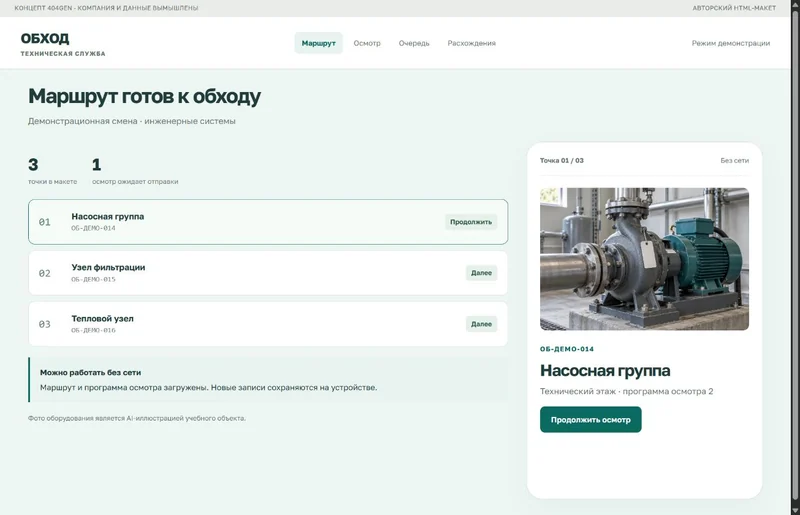Click the Без сети status label
Screen dimensions: 800x515
tap(735, 160)
